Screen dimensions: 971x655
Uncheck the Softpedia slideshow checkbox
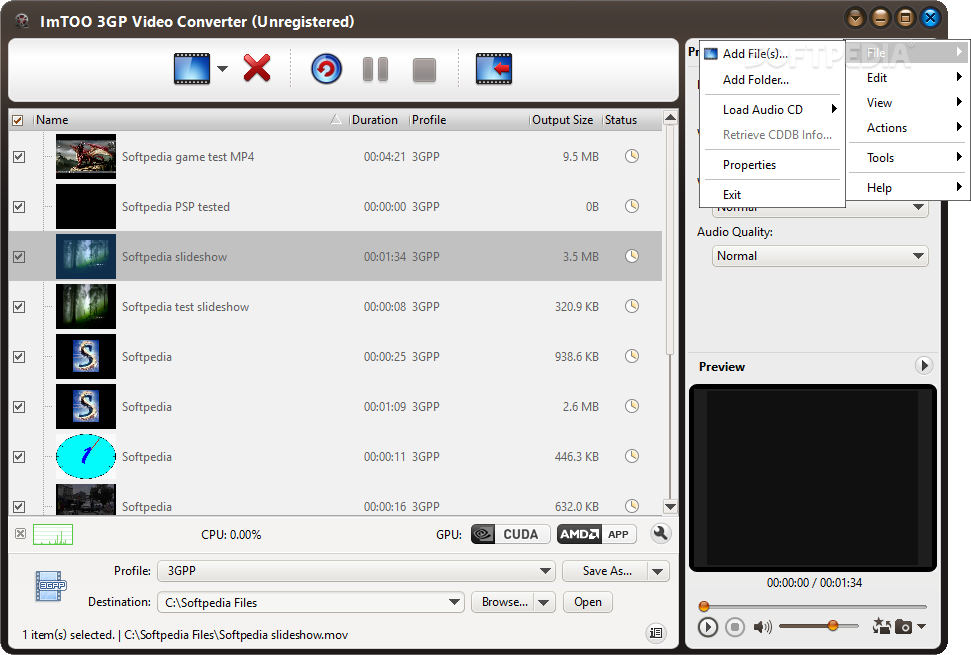tap(19, 256)
